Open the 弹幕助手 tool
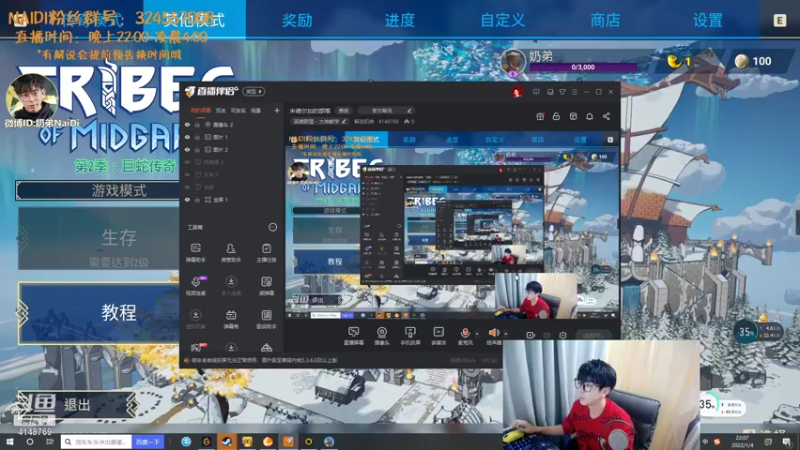Image resolution: width=800 pixels, height=450 pixels. 195,252
